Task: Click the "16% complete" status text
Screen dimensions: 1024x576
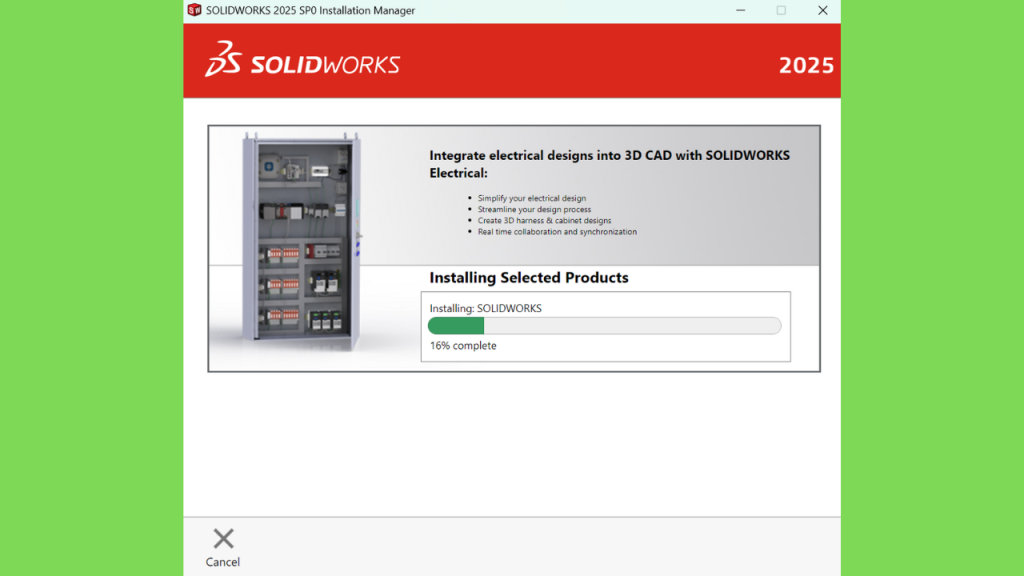Action: 463,345
